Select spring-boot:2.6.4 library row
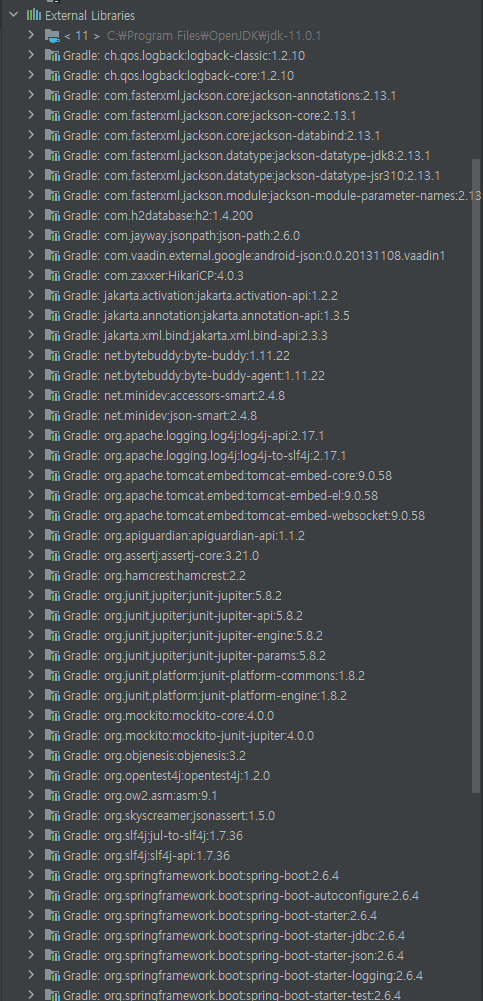This screenshot has width=483, height=1001. 236,875
